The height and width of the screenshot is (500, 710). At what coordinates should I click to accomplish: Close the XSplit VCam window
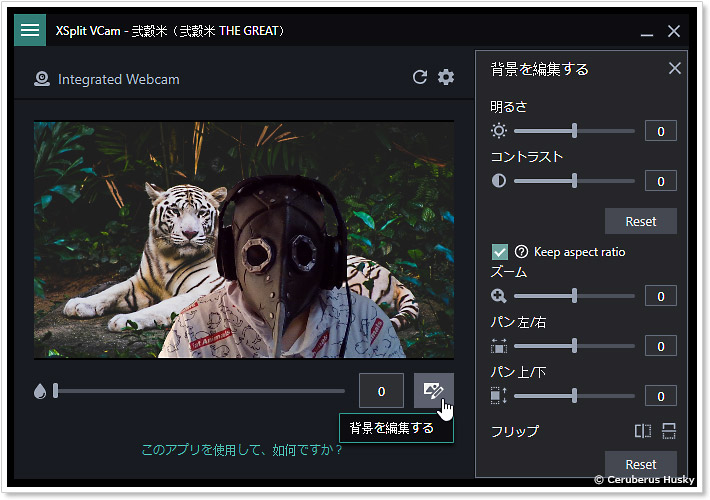pos(674,31)
